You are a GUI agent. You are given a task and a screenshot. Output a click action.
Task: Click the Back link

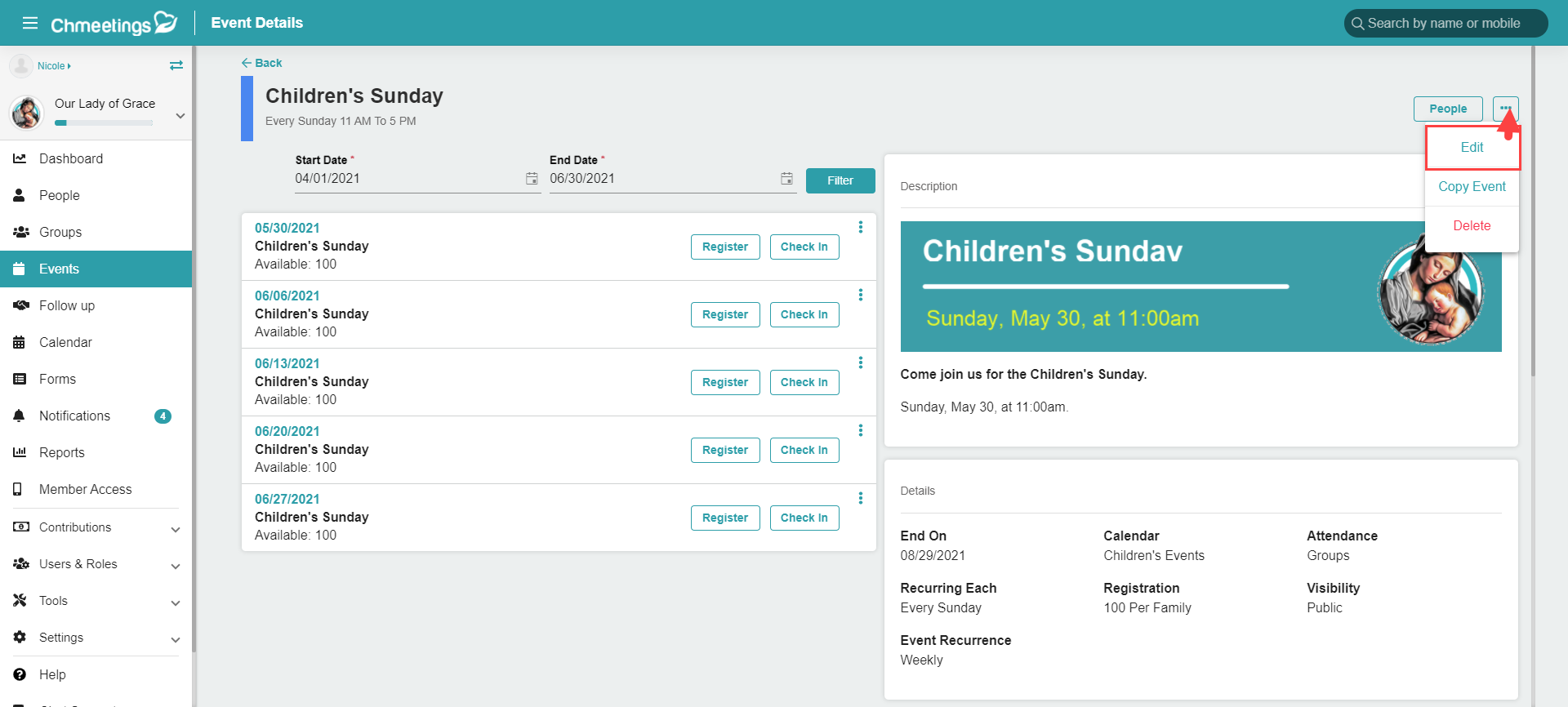(261, 63)
